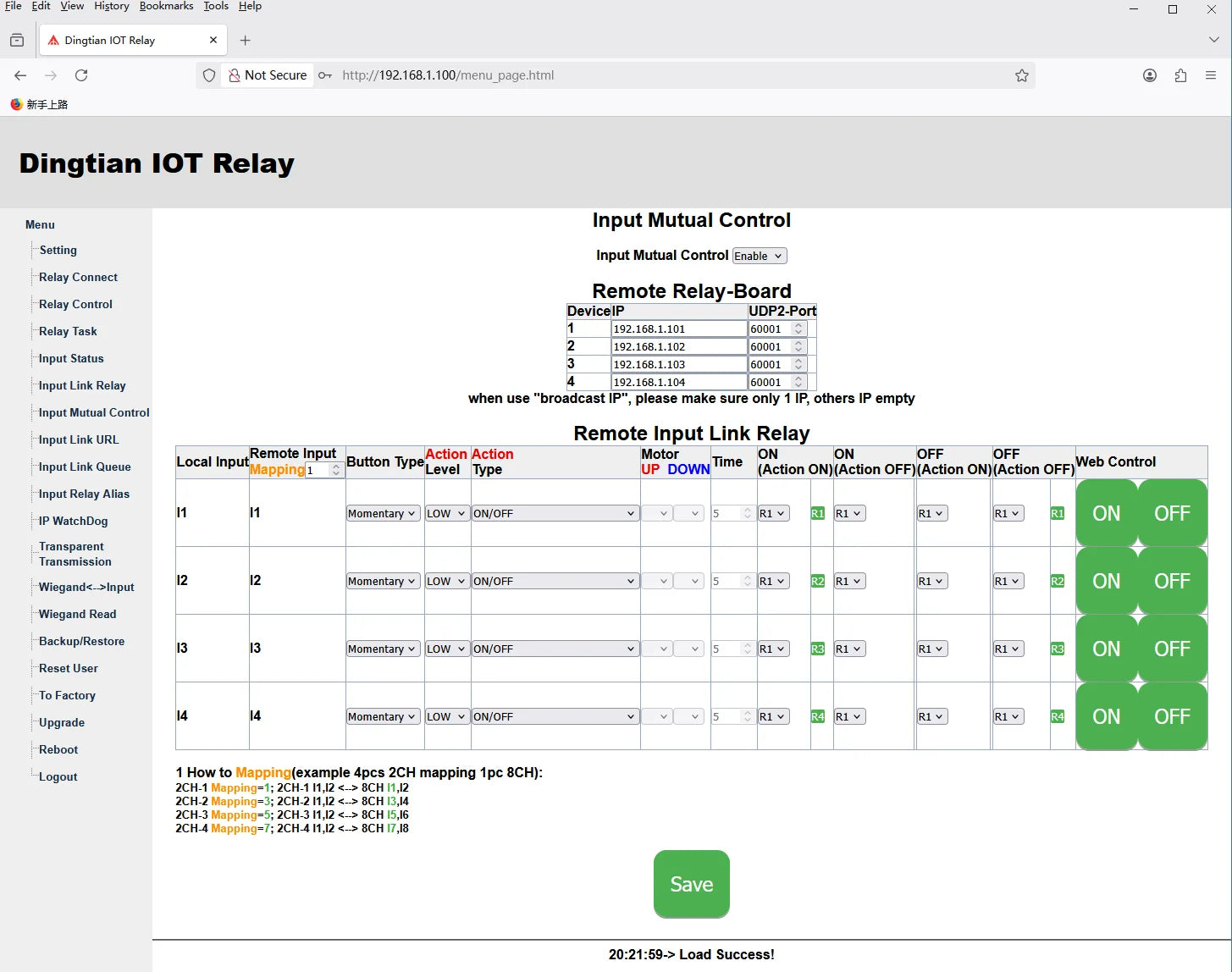Screen dimensions: 1232x972
Task: Open the Bookmarks menu
Action: pos(166,6)
